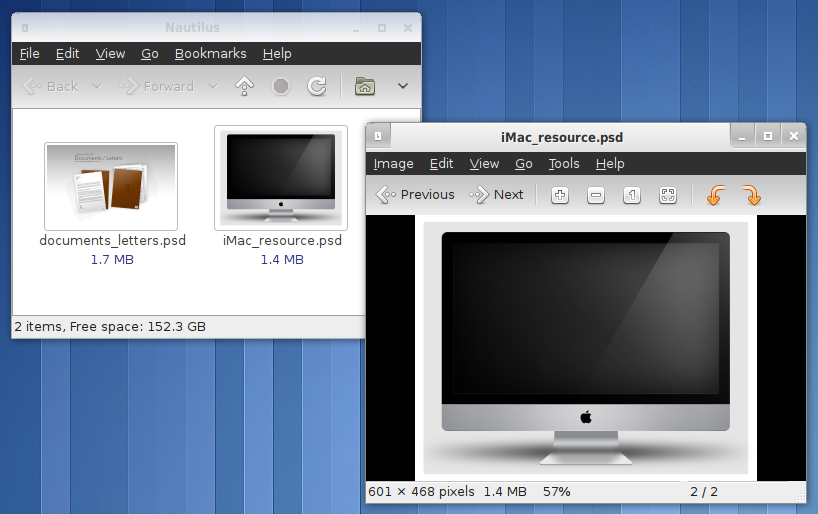This screenshot has width=818, height=514.
Task: Select the documents_letters.psd thumbnail
Action: [111, 186]
